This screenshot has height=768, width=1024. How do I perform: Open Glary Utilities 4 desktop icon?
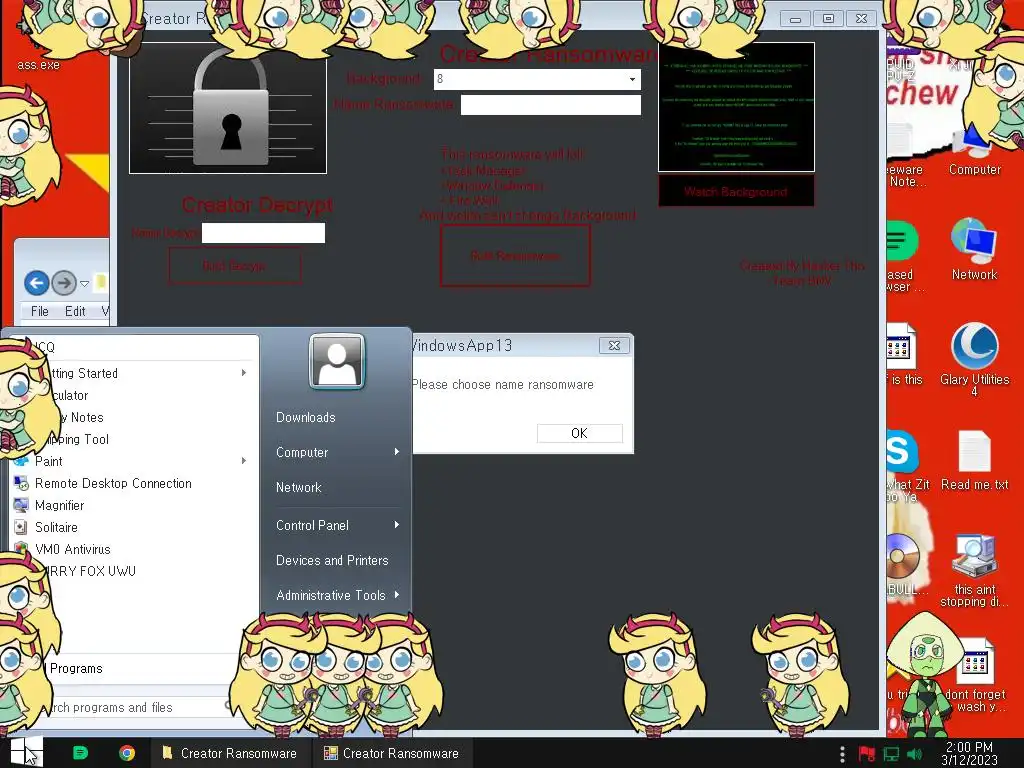pyautogui.click(x=974, y=359)
